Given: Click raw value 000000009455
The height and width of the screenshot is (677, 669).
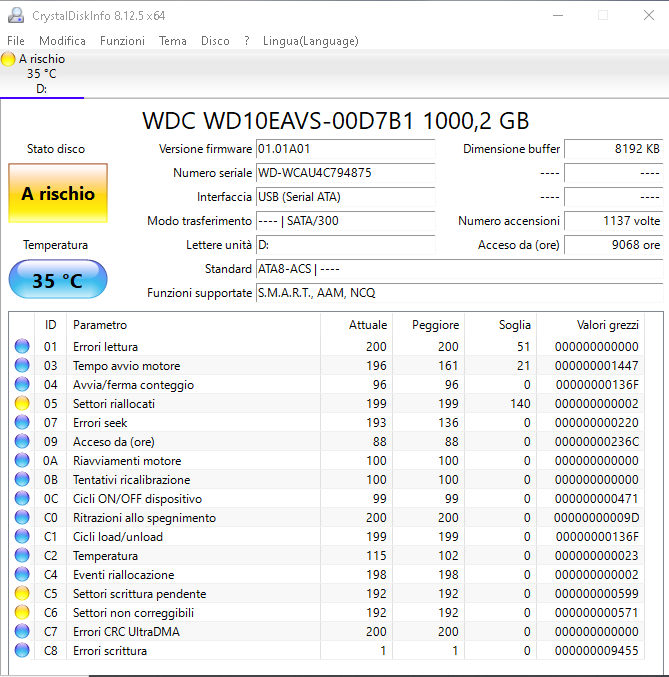Looking at the screenshot, I should [x=596, y=651].
